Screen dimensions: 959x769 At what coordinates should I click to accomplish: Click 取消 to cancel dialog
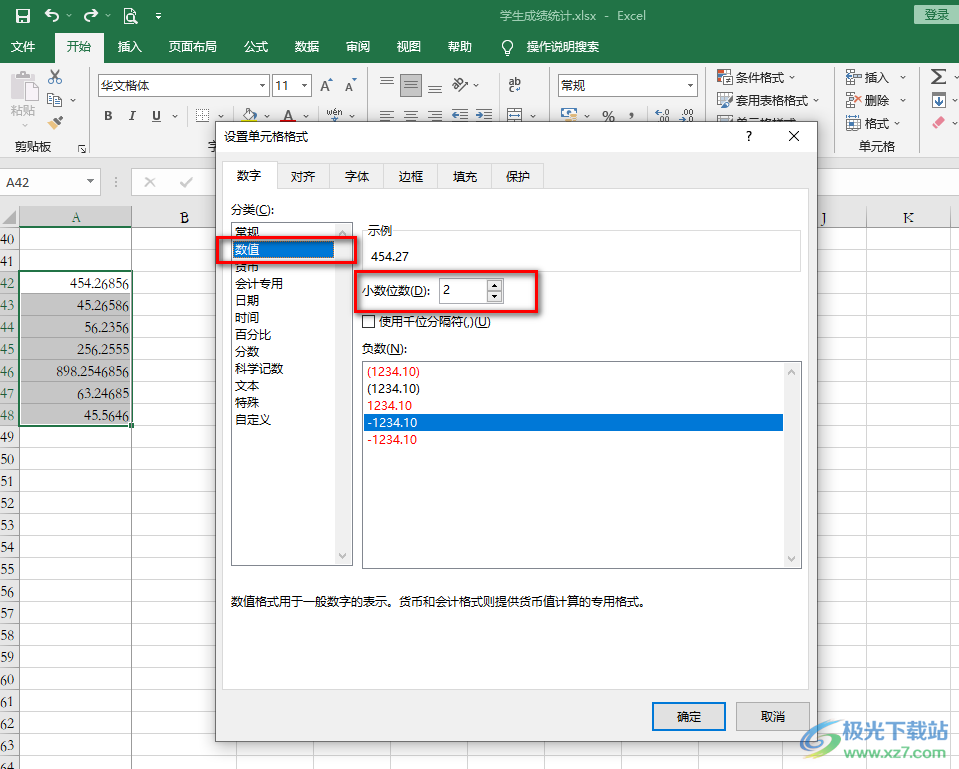[772, 716]
